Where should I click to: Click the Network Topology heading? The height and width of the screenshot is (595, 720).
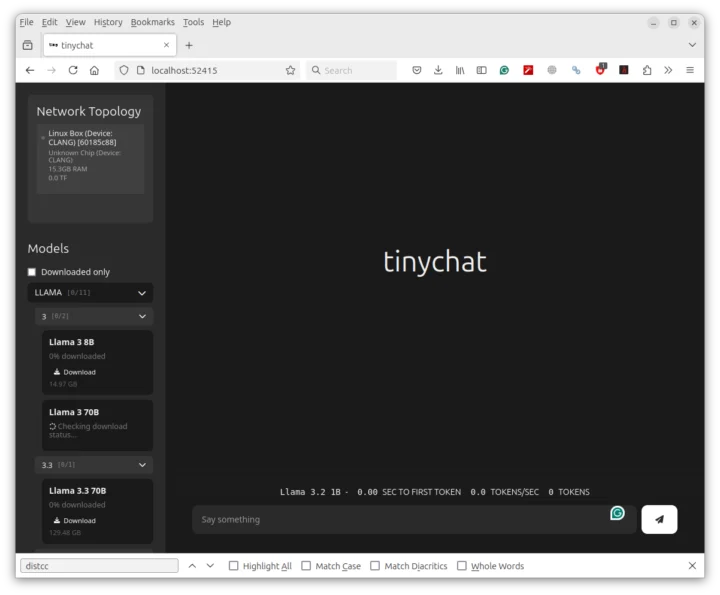(x=89, y=111)
